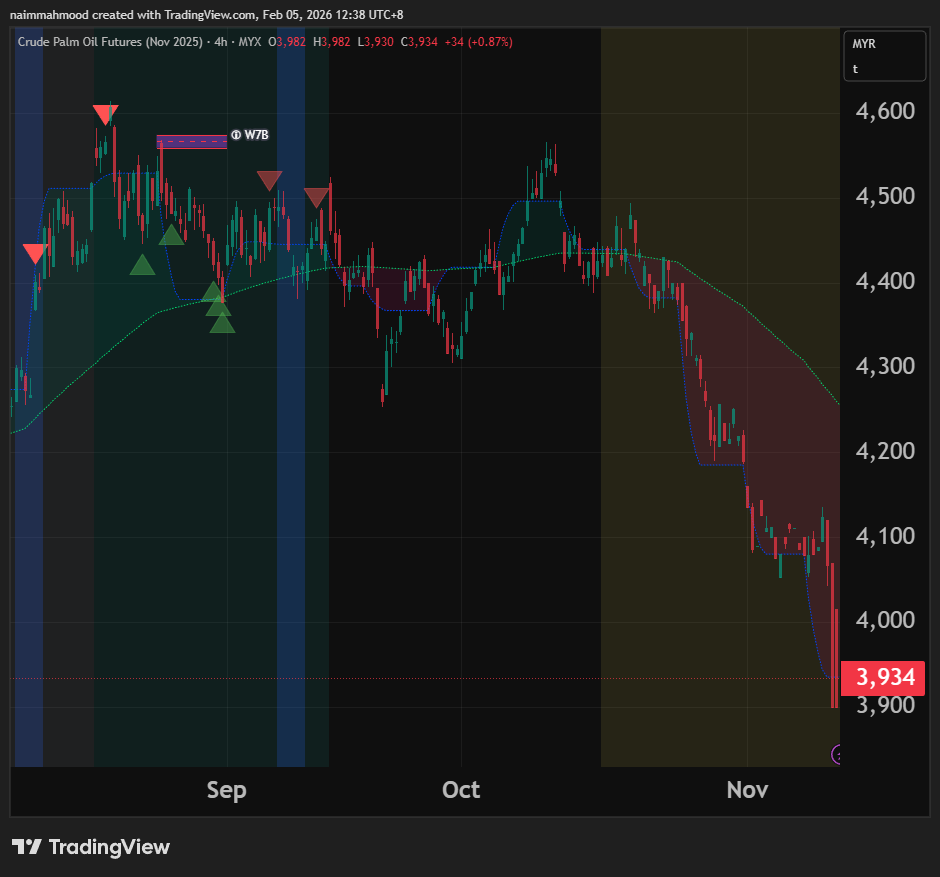
Task: Click the 4,600 level on price axis
Action: tap(886, 111)
